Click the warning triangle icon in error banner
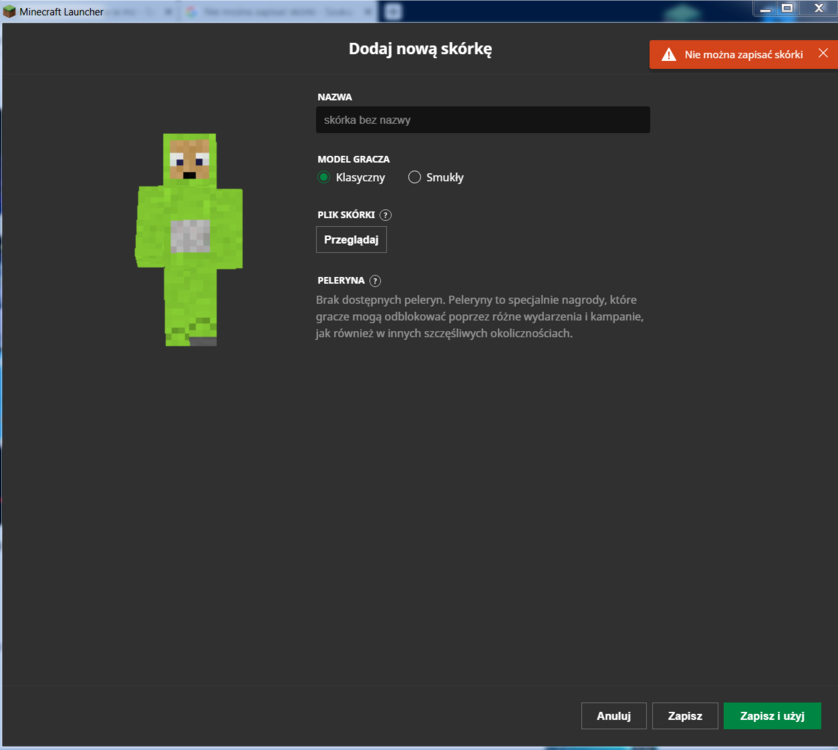This screenshot has height=750, width=838. [x=669, y=55]
